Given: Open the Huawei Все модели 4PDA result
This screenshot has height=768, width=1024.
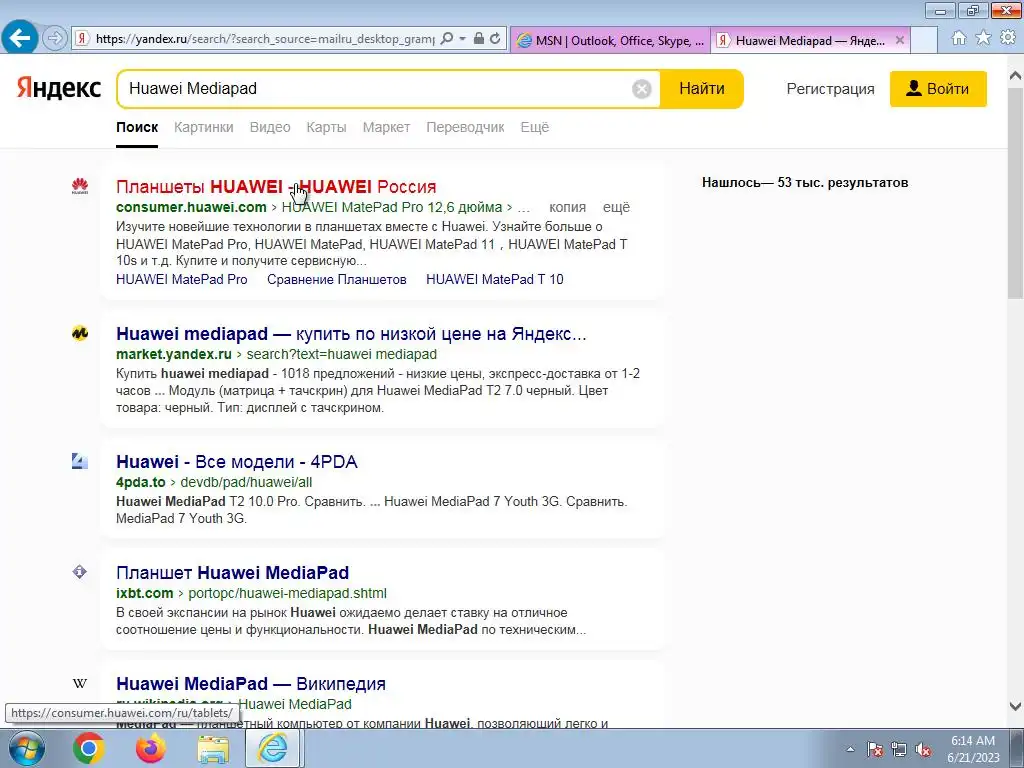Looking at the screenshot, I should tap(236, 462).
